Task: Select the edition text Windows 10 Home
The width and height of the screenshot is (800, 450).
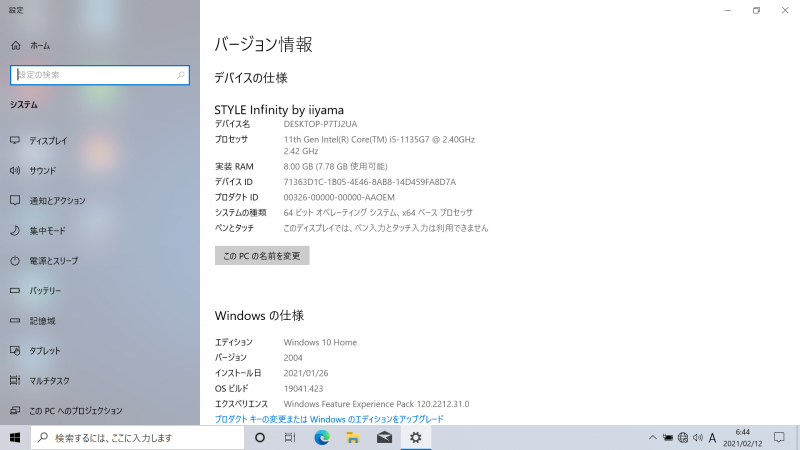Action: click(x=320, y=342)
